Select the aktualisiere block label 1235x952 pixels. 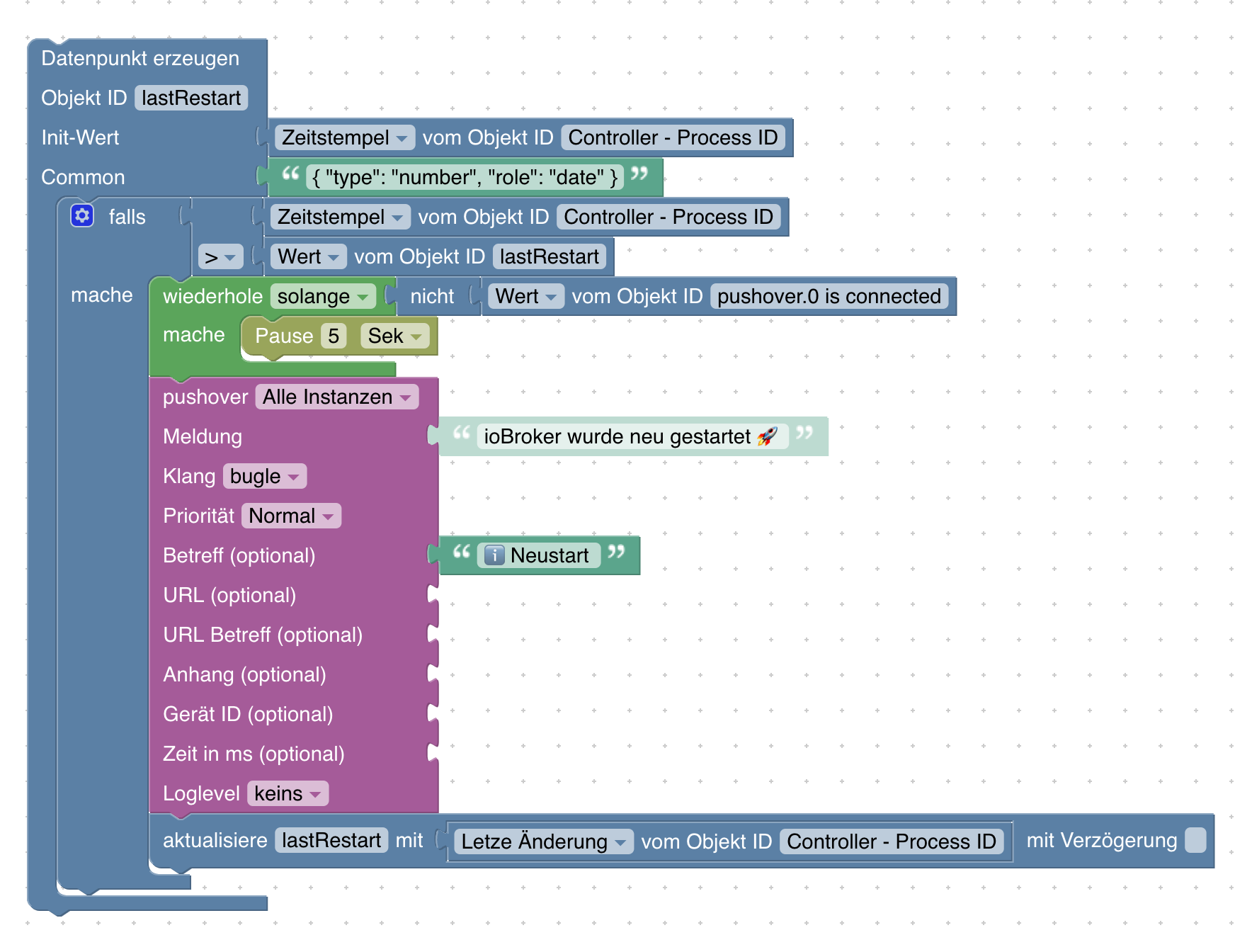tap(215, 840)
